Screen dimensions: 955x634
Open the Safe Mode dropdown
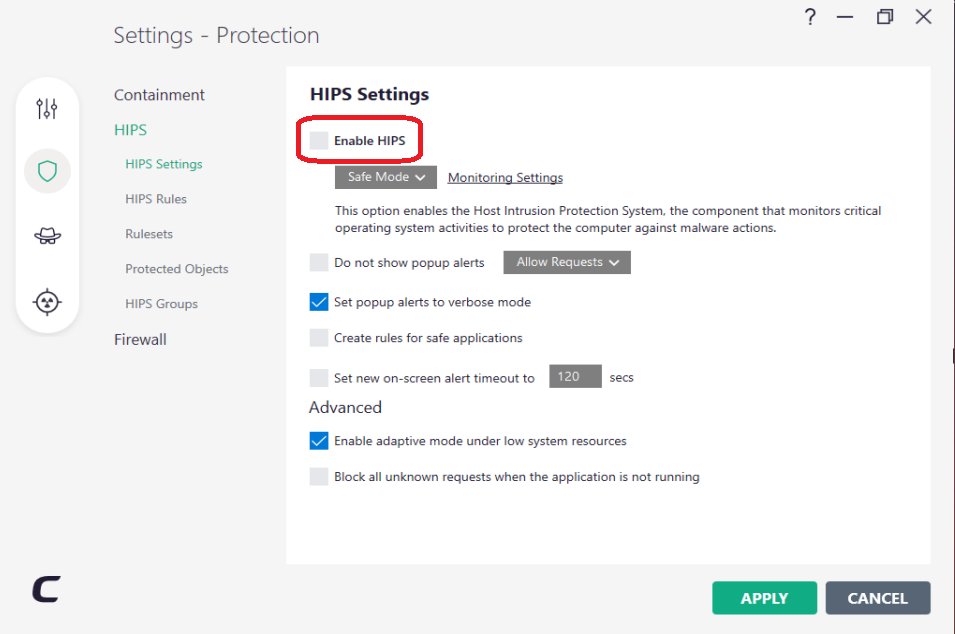(386, 177)
